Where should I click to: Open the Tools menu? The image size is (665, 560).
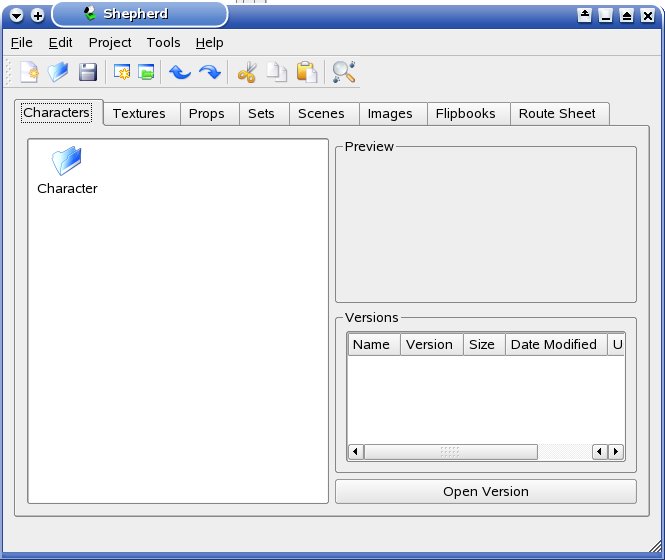tap(163, 42)
